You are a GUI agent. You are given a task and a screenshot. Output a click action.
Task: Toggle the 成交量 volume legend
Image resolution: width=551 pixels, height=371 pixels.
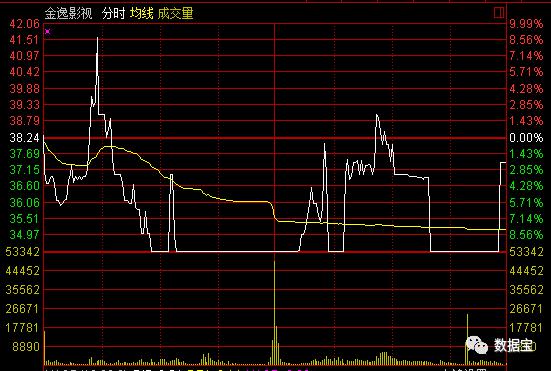[x=175, y=13]
